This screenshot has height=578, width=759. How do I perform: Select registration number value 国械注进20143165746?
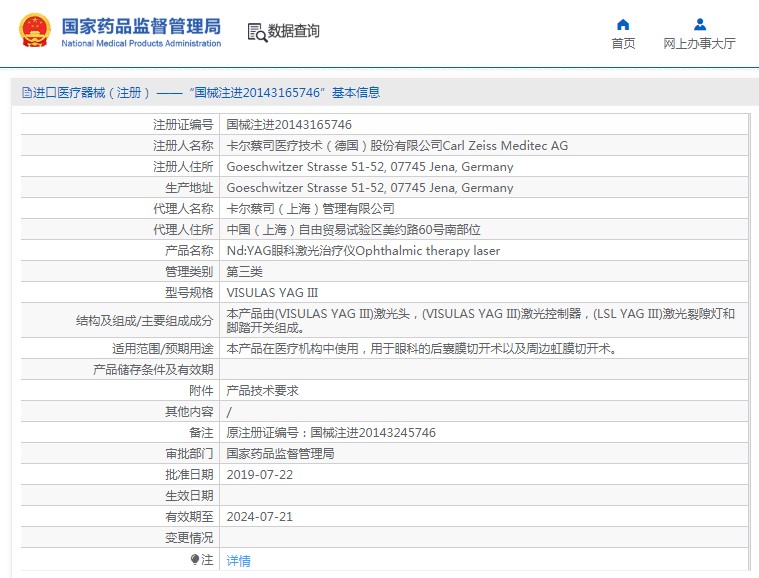click(x=289, y=124)
